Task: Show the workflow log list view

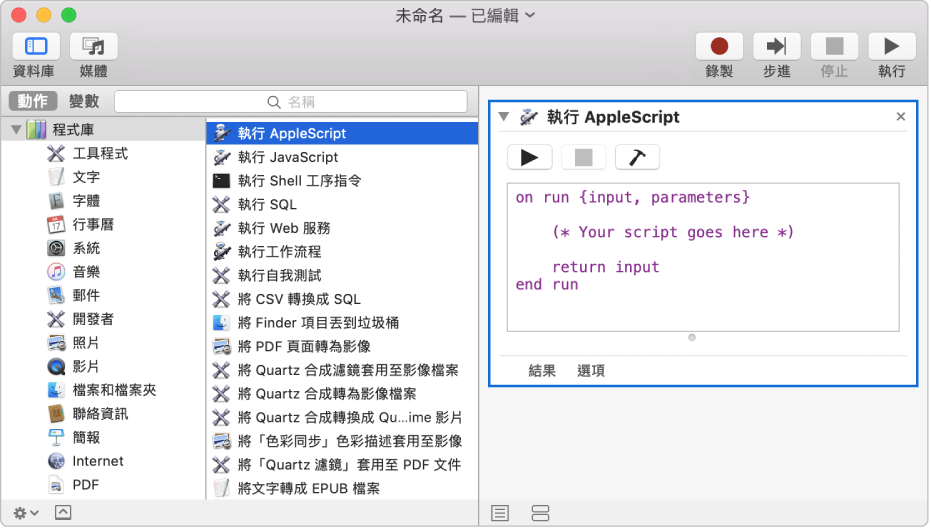Action: pos(500,513)
